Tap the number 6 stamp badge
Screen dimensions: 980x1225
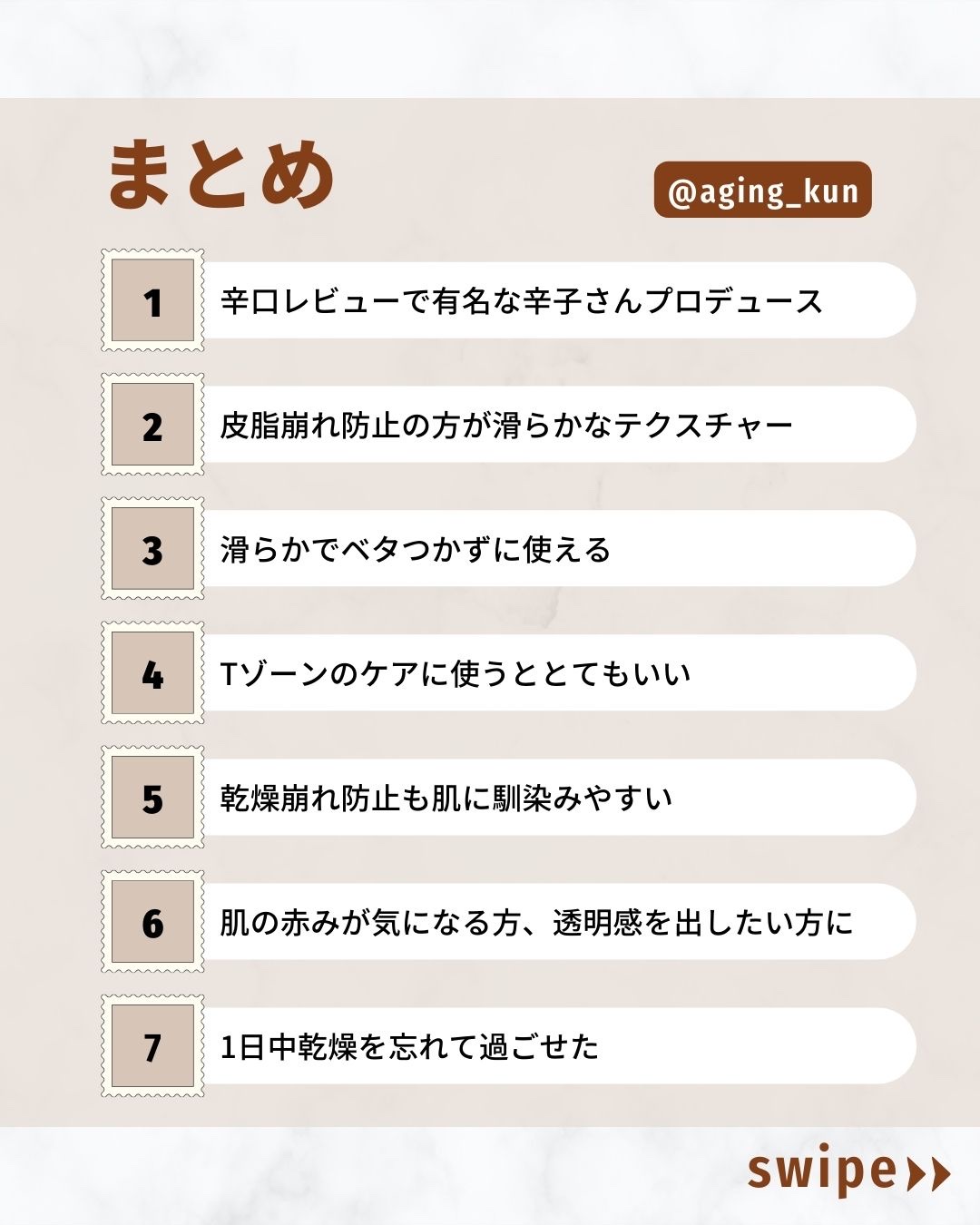tap(152, 922)
